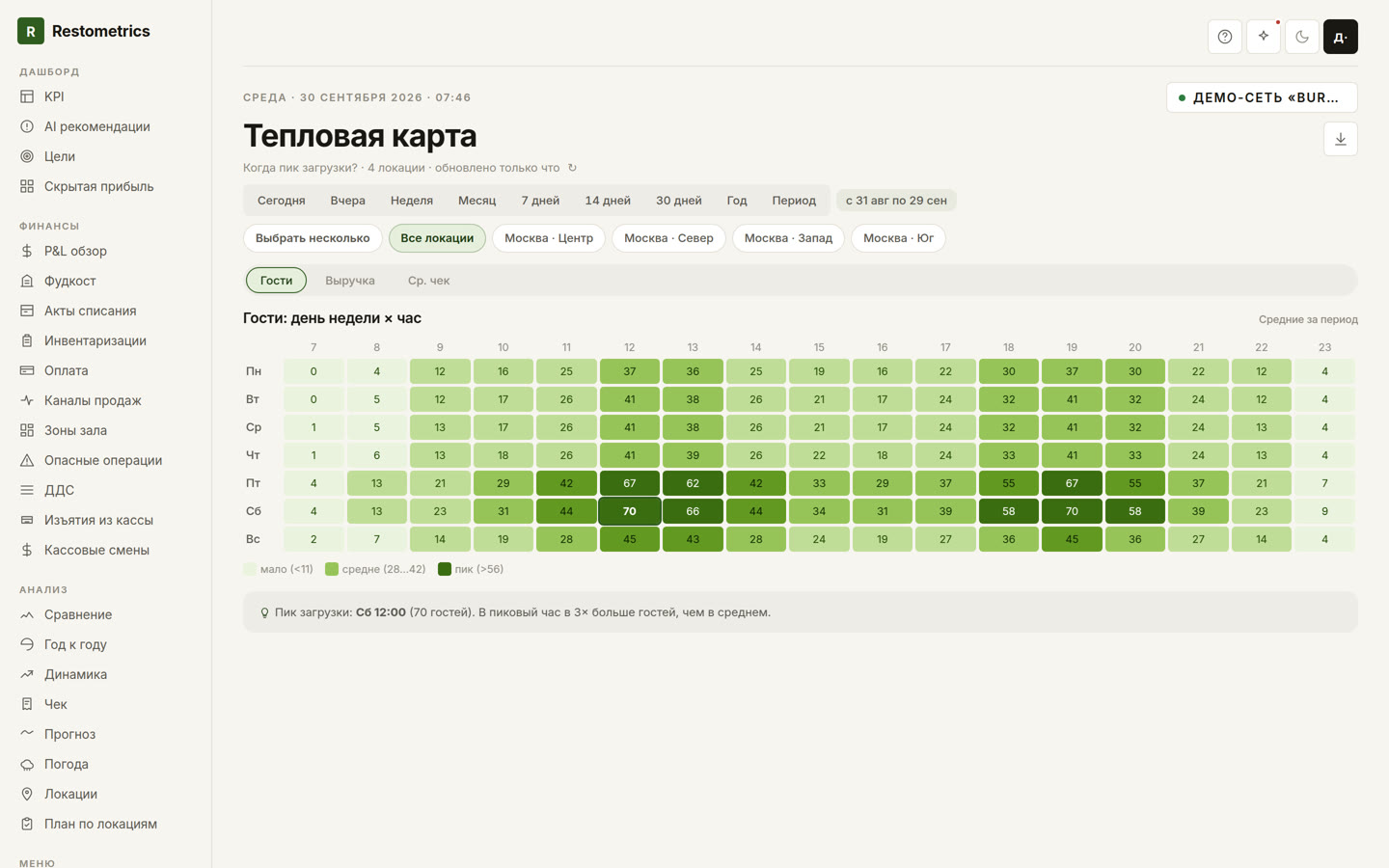Click the «средне (28...42)» legend swatch
The height and width of the screenshot is (868, 1389).
pos(332,569)
